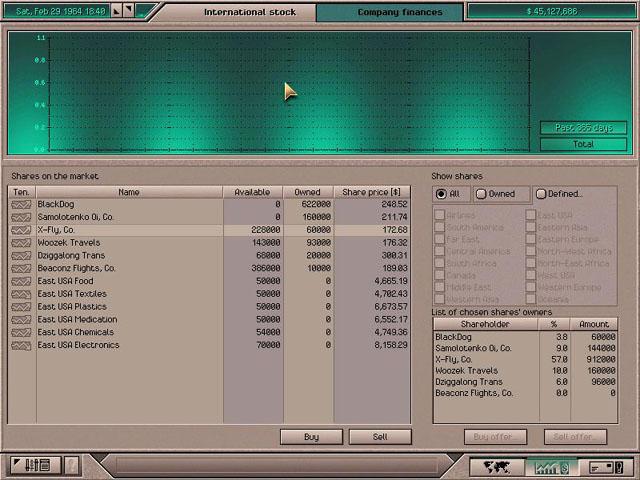Click the trend icon beside Woozek Travels
Image resolution: width=640 pixels, height=480 pixels.
[x=21, y=243]
